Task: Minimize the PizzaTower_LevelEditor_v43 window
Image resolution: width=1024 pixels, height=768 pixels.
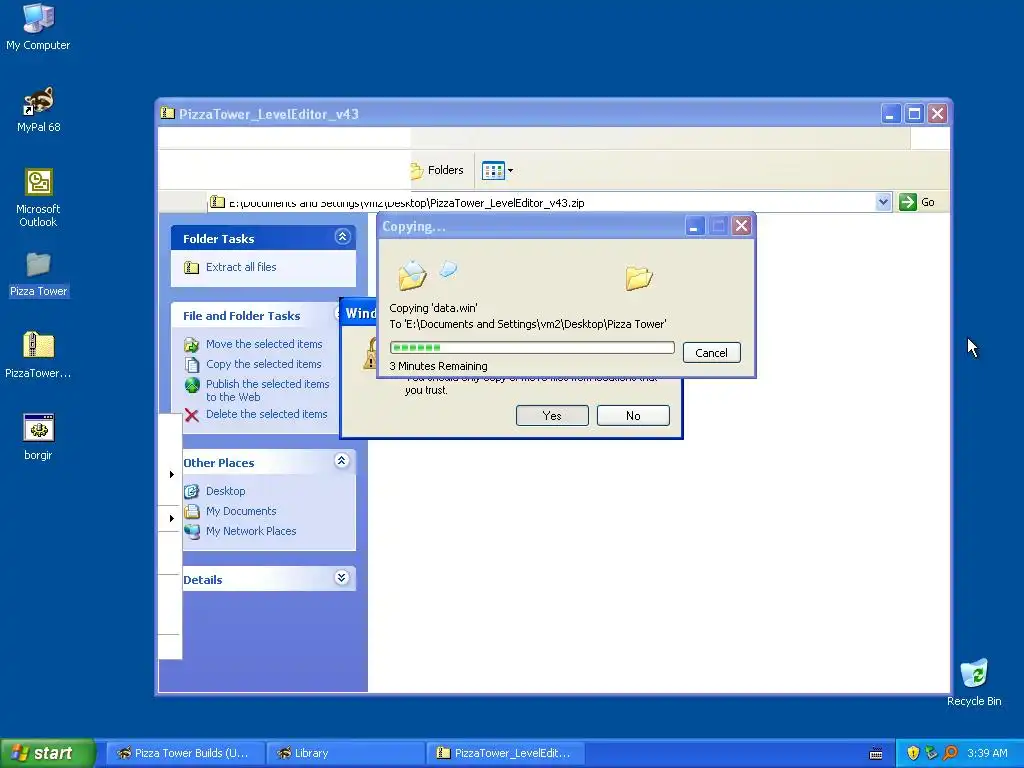Action: (891, 114)
